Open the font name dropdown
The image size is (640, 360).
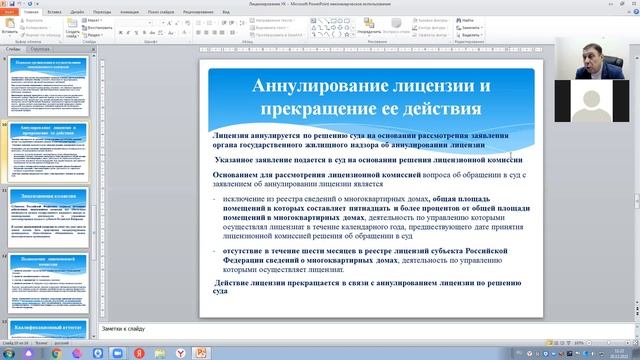click(x=150, y=23)
